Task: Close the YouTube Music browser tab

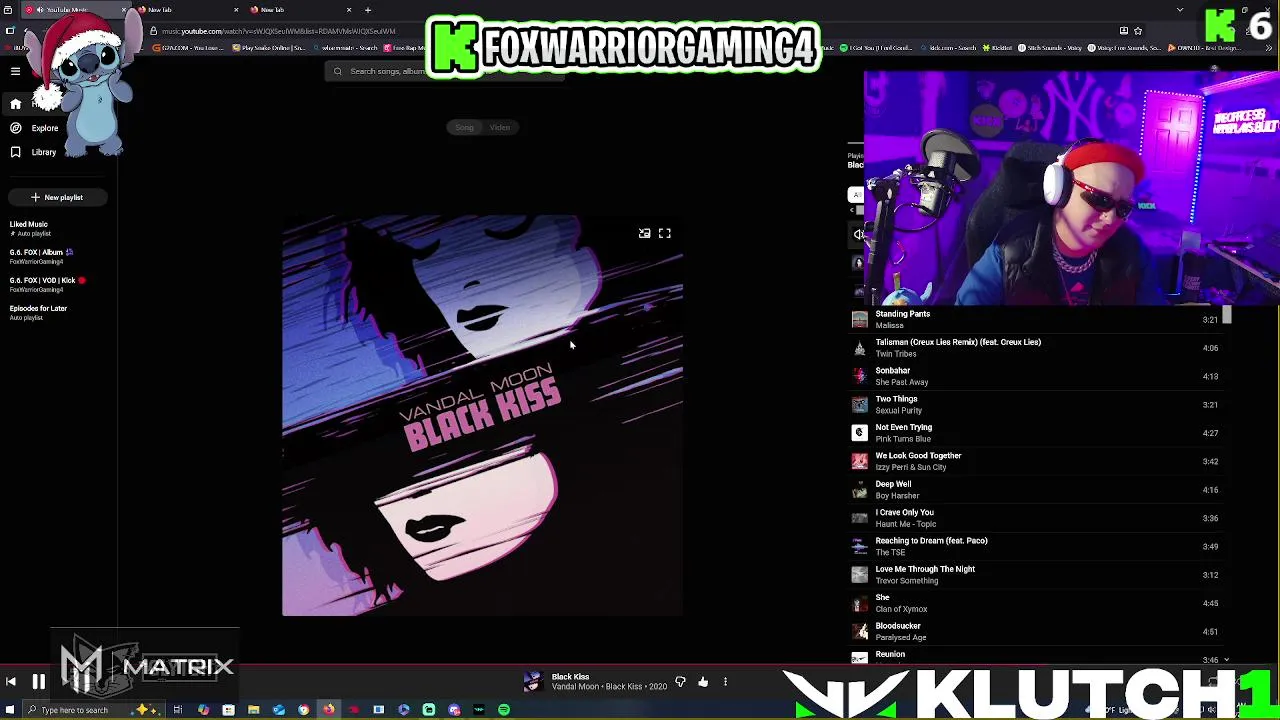Action: pos(124,10)
